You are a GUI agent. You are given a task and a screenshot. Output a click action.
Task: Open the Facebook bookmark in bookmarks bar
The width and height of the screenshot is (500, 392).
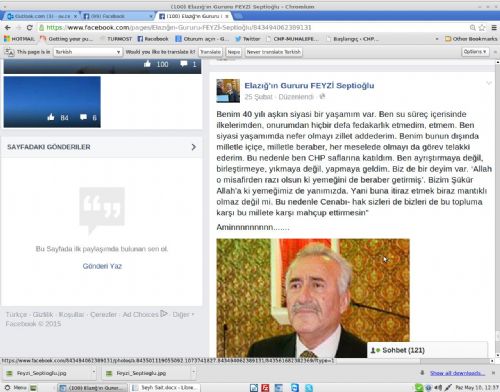coord(153,39)
